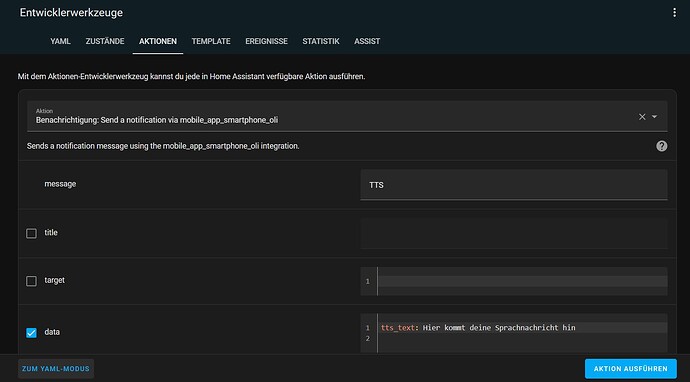This screenshot has width=690, height=382.
Task: Open the three-dot overflow menu
Action: [674, 13]
